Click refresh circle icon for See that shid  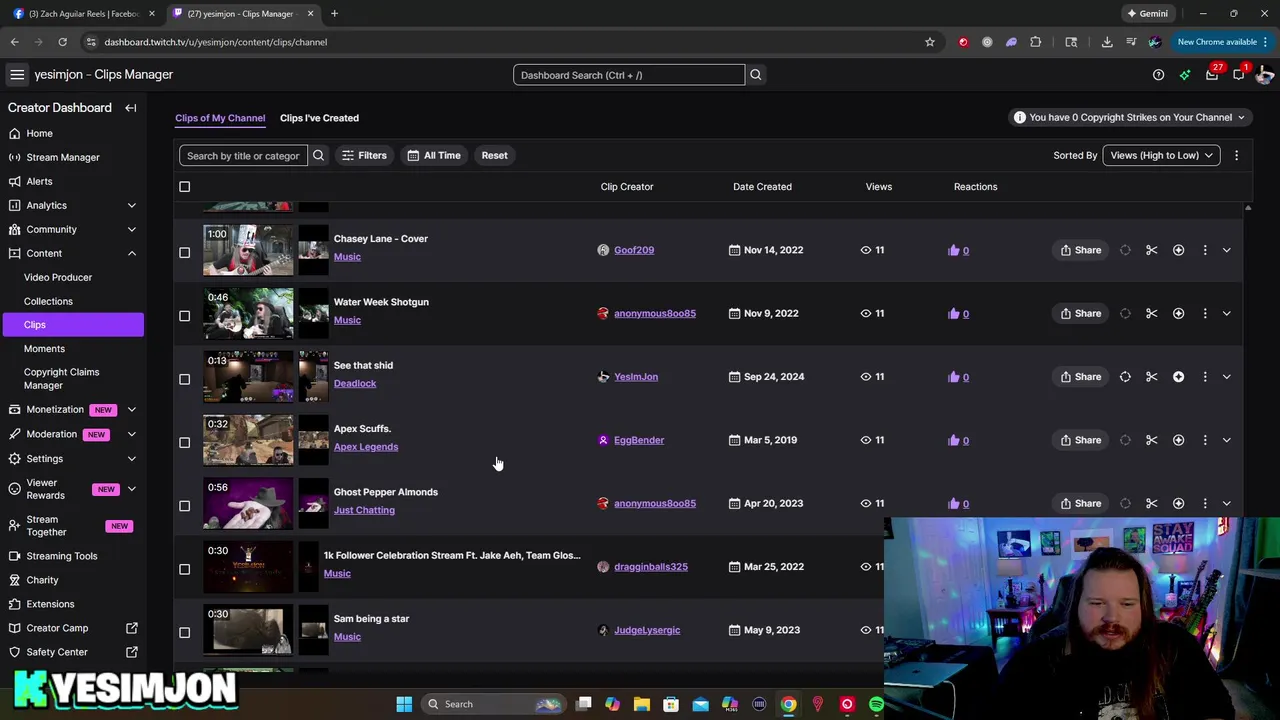[x=1125, y=377]
